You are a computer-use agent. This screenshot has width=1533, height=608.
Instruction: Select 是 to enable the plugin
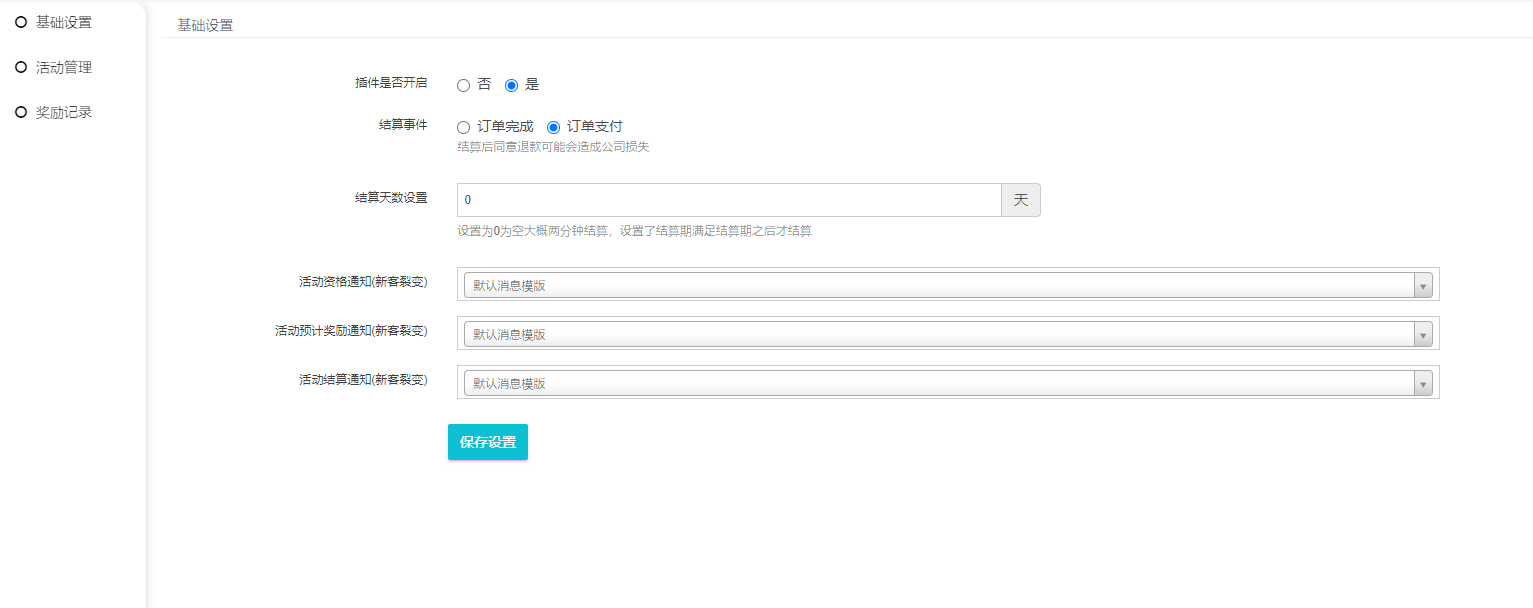pos(511,85)
